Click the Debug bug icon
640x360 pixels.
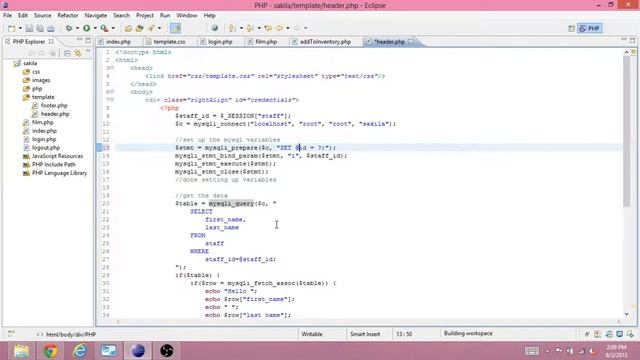69,28
